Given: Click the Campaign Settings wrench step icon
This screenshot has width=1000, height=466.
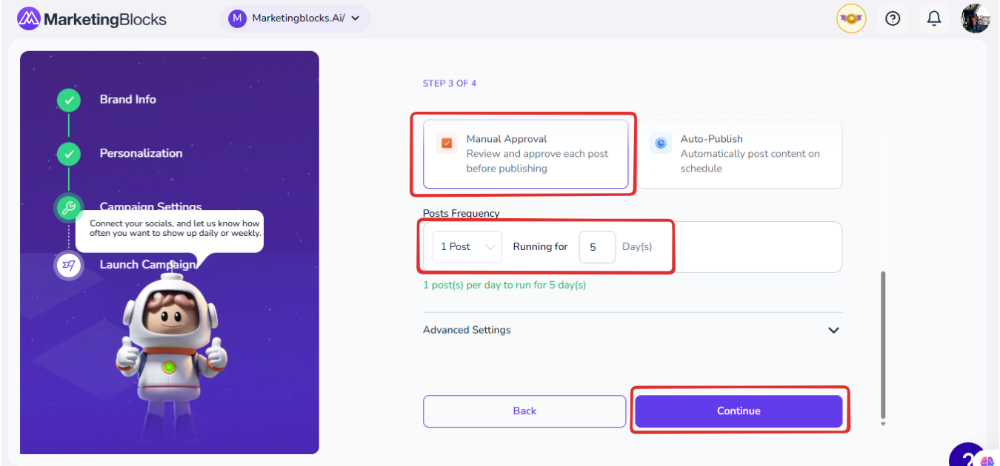Looking at the screenshot, I should pyautogui.click(x=68, y=208).
